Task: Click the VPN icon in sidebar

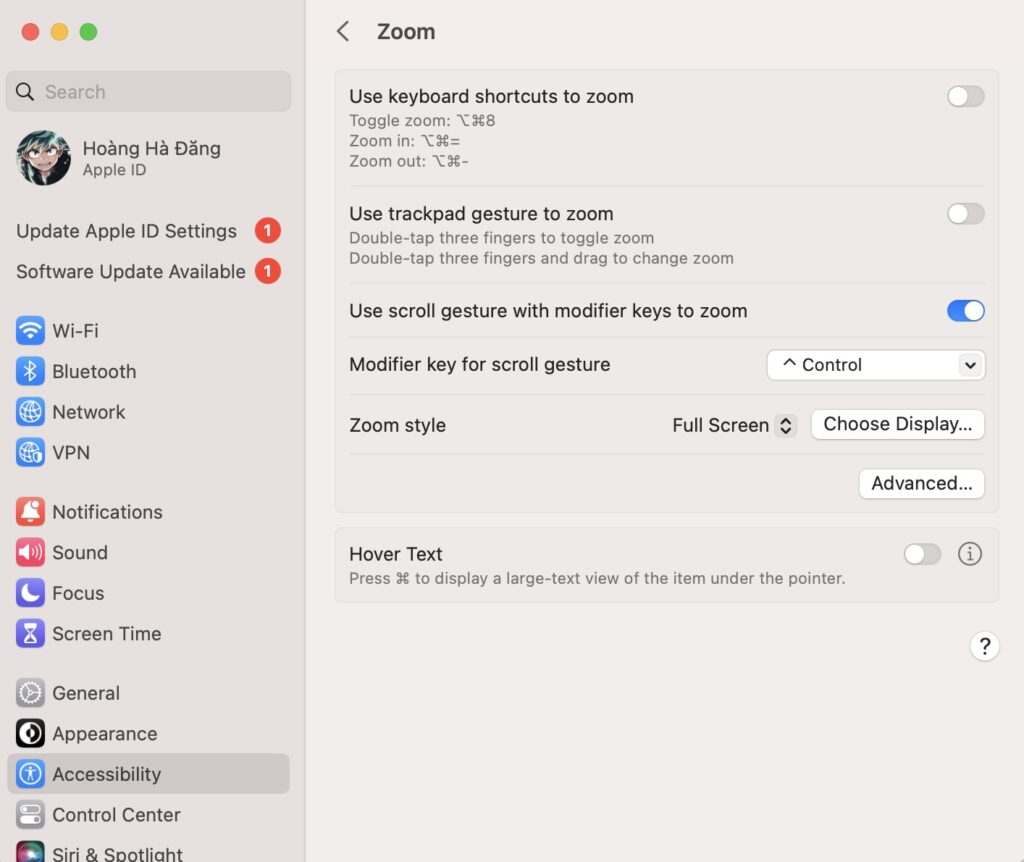Action: tap(30, 452)
